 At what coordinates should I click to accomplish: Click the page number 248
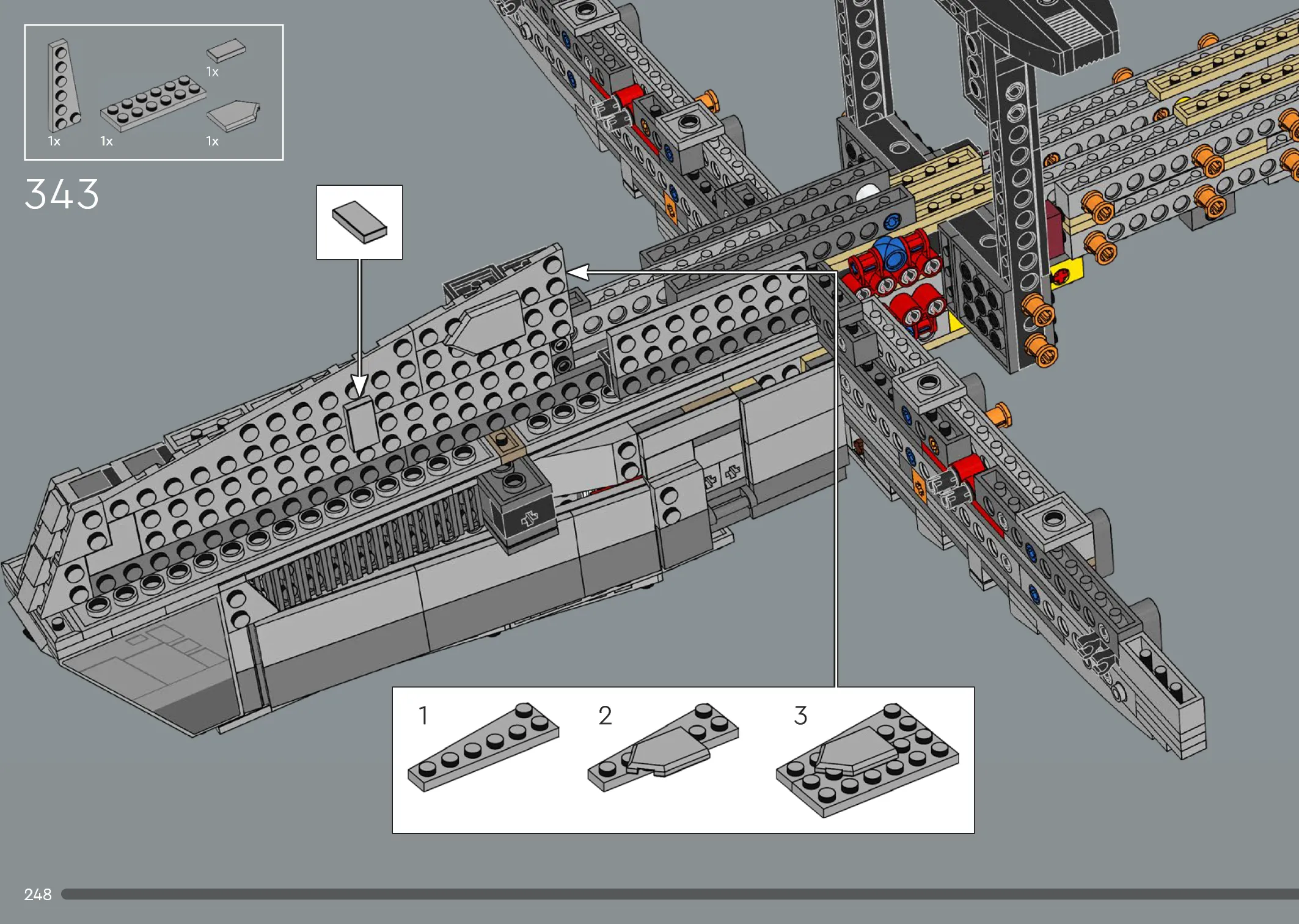pos(38,895)
